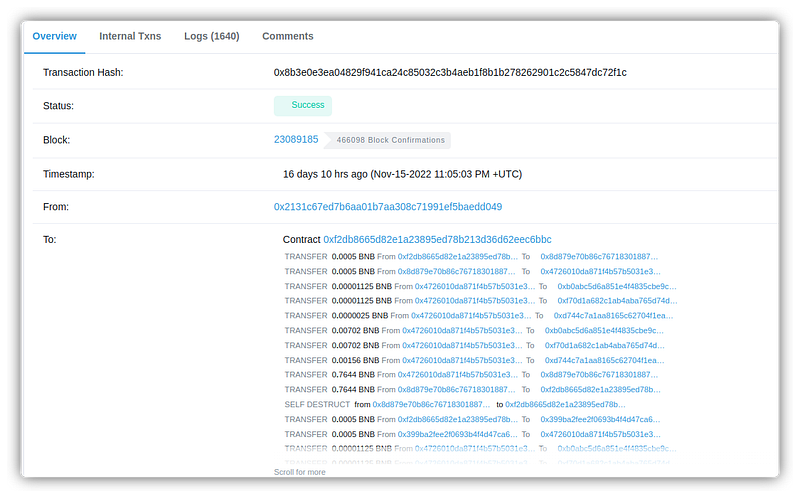Click the Success status badge
Image resolution: width=800 pixels, height=498 pixels.
[x=303, y=105]
